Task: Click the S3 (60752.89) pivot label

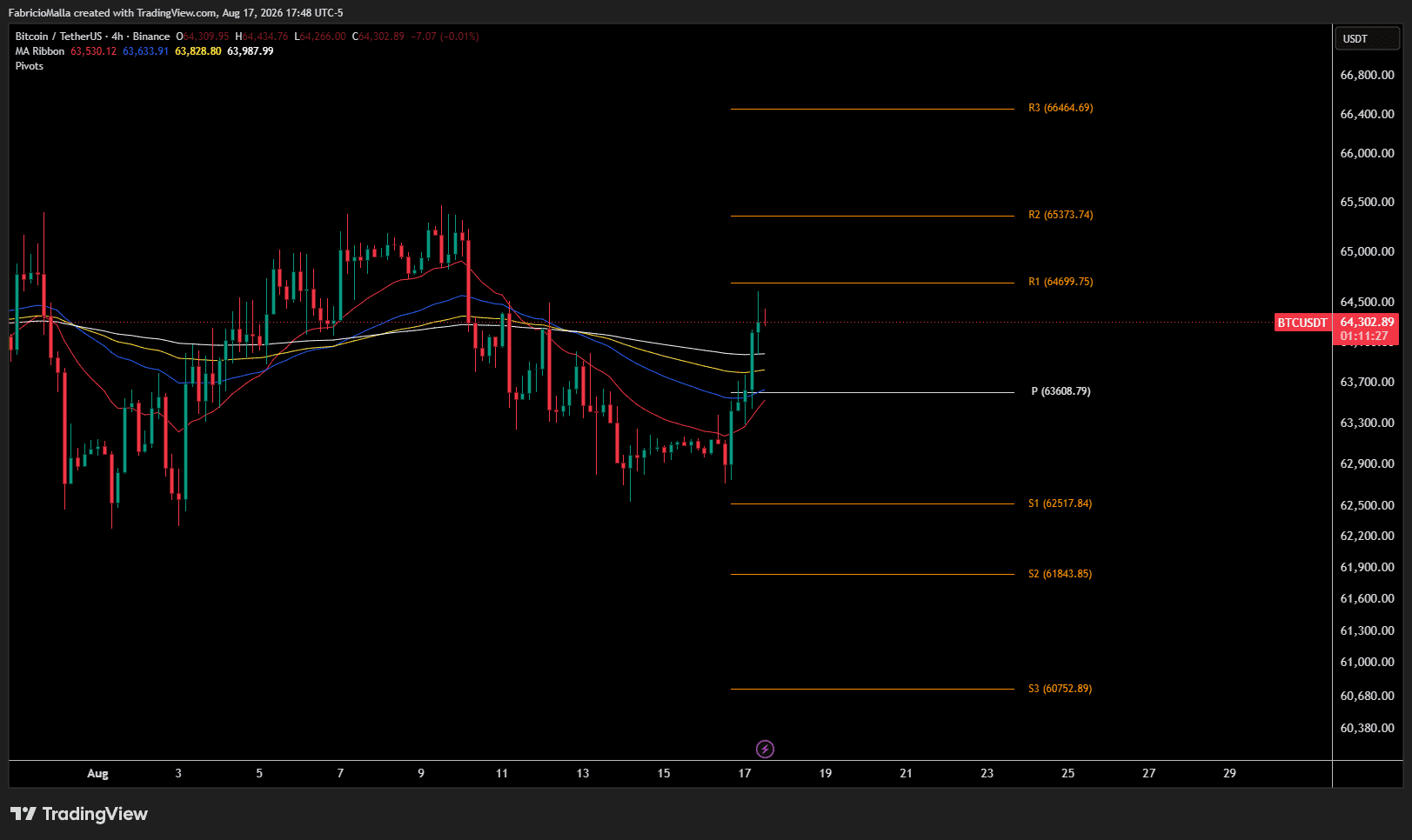Action: pos(1060,689)
